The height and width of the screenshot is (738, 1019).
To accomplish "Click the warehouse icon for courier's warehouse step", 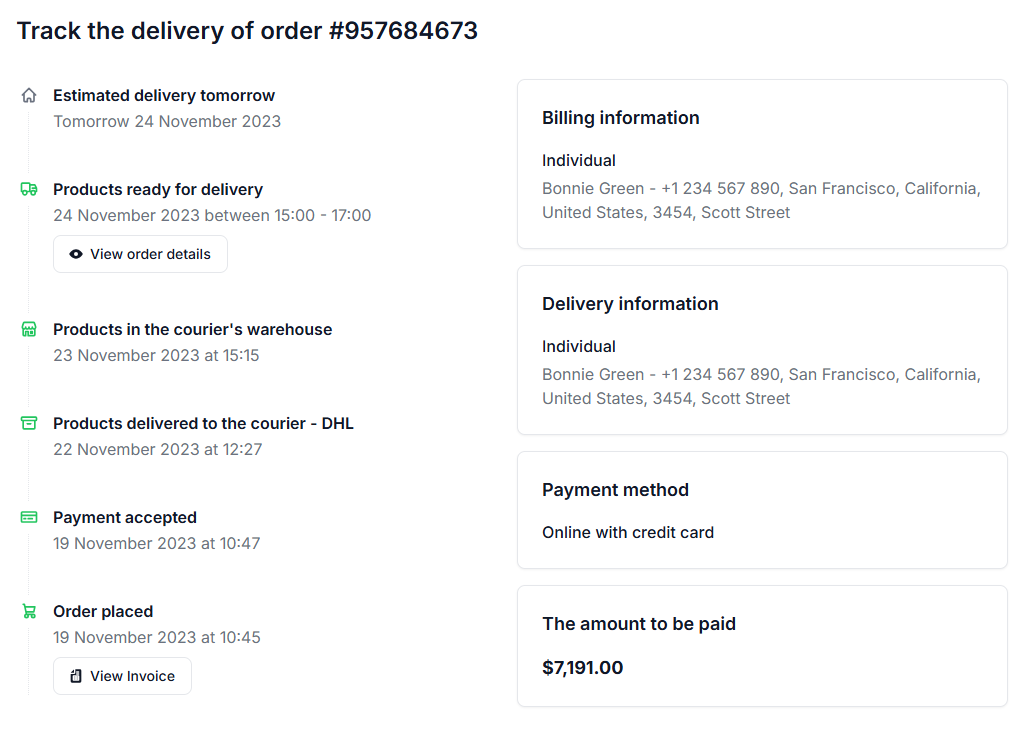I will point(28,328).
